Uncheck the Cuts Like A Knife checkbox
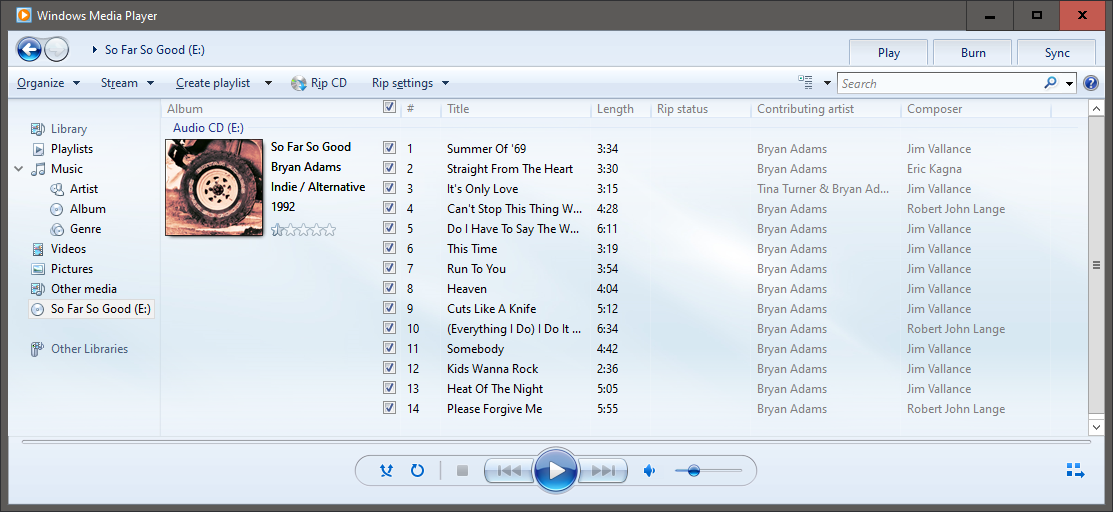 click(389, 307)
